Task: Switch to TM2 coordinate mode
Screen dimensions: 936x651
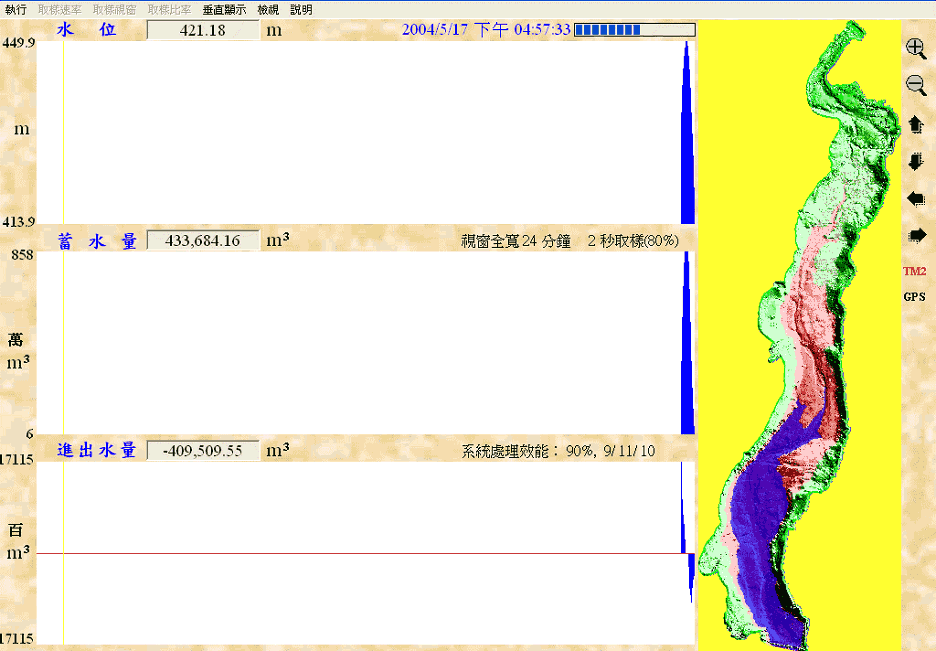Action: pos(914,271)
